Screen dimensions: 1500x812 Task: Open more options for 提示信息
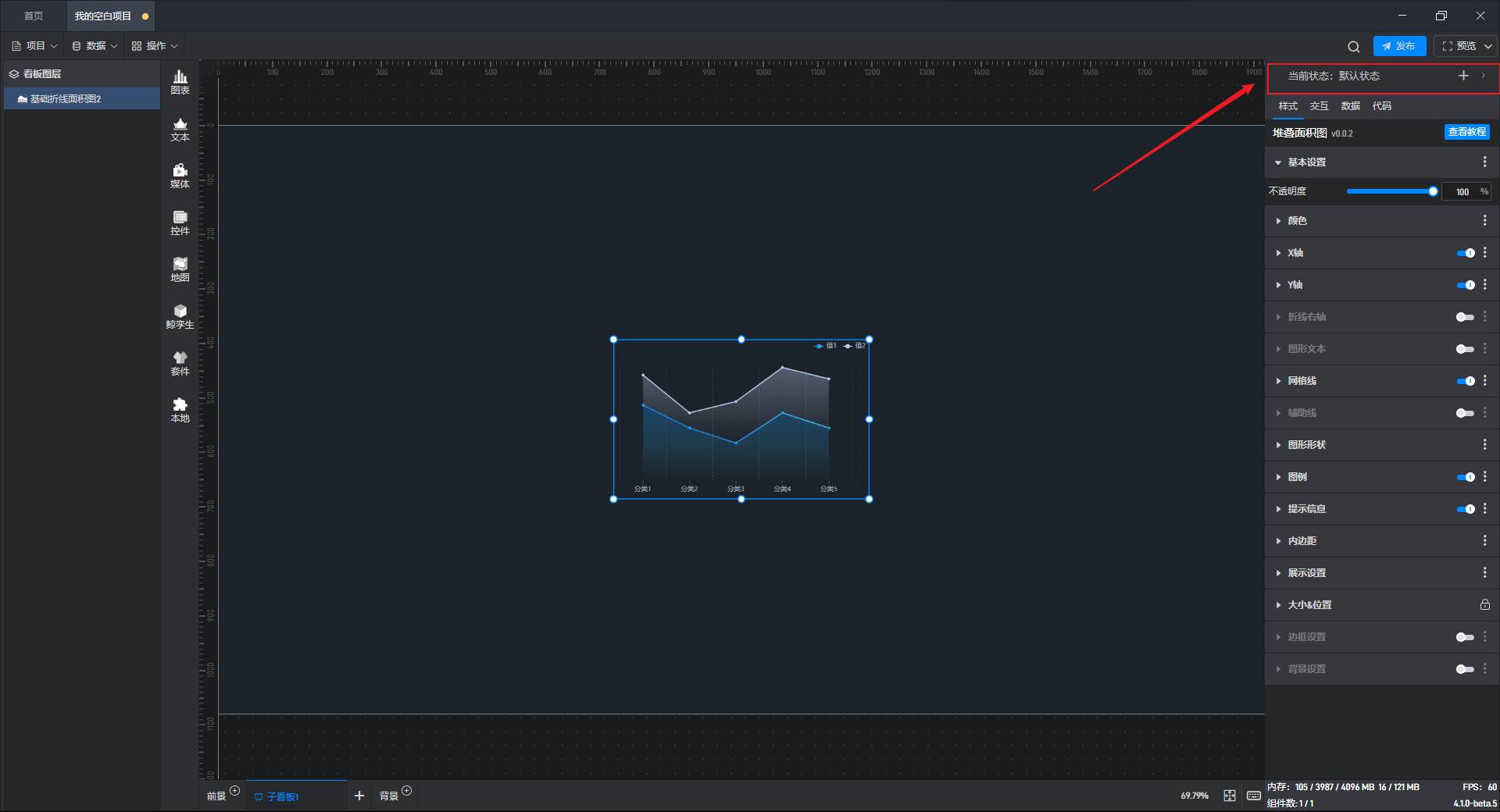pos(1485,508)
